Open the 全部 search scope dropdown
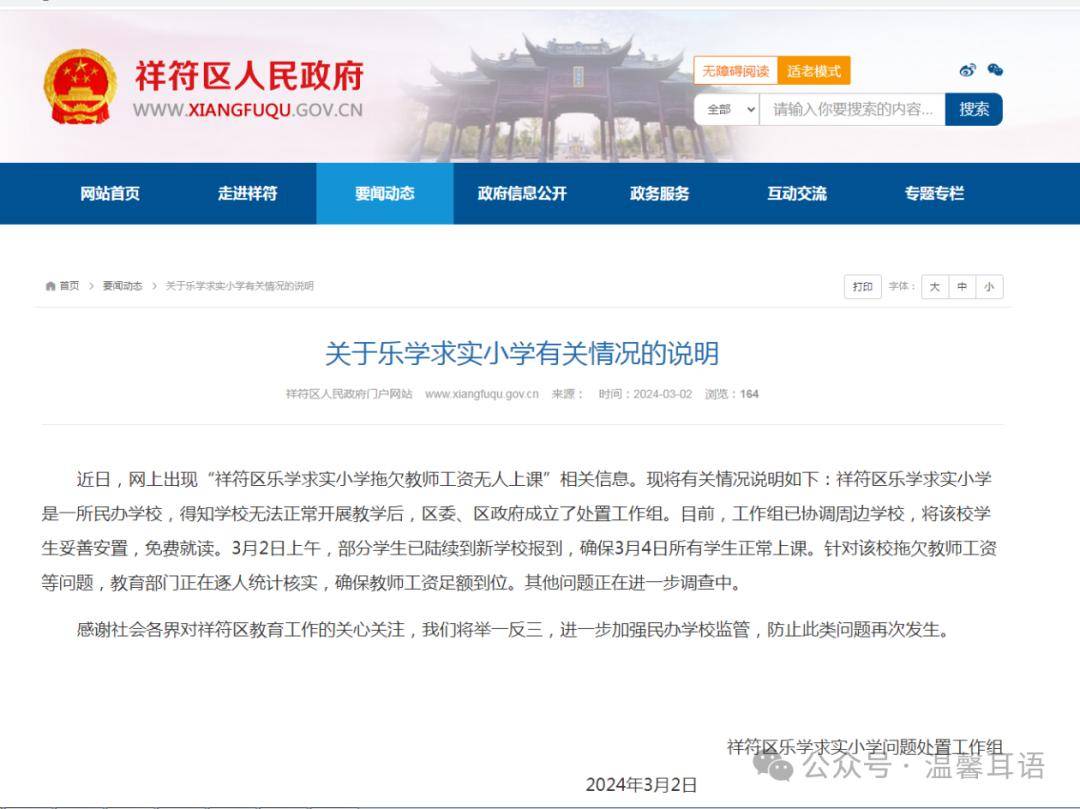The image size is (1080, 809). point(727,110)
